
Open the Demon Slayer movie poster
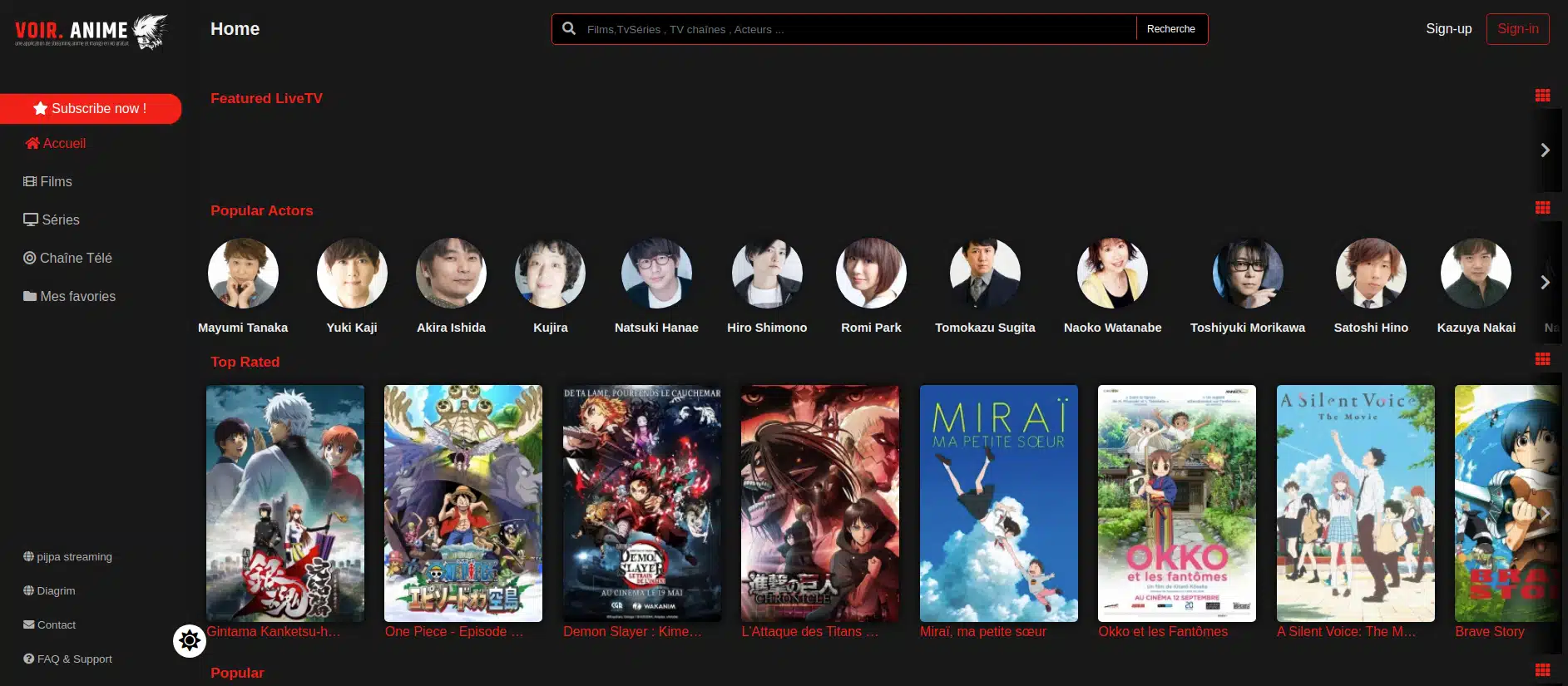(641, 503)
